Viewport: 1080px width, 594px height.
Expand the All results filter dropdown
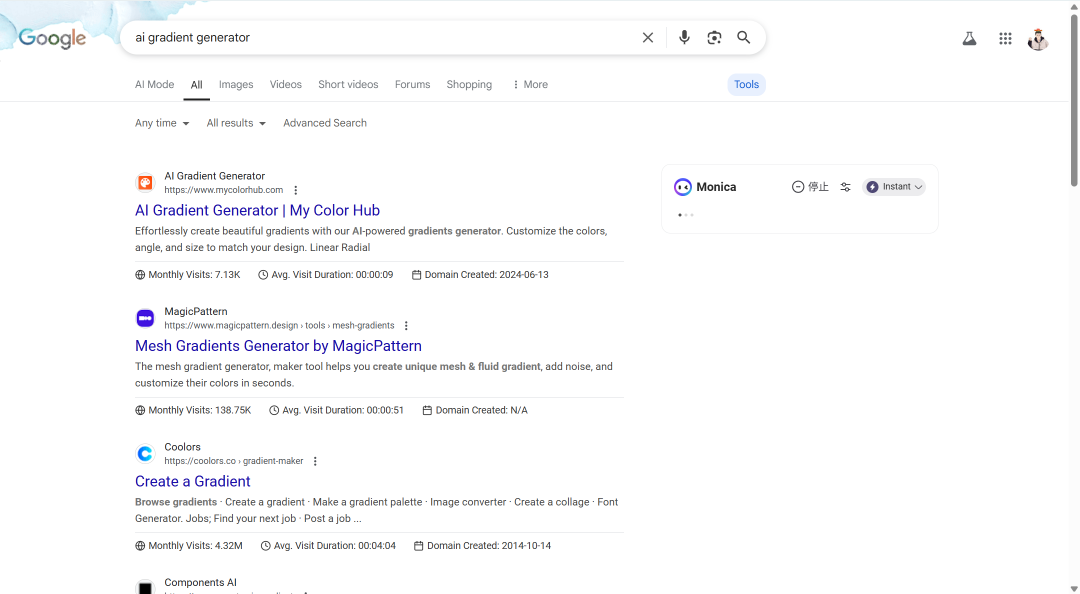tap(236, 123)
